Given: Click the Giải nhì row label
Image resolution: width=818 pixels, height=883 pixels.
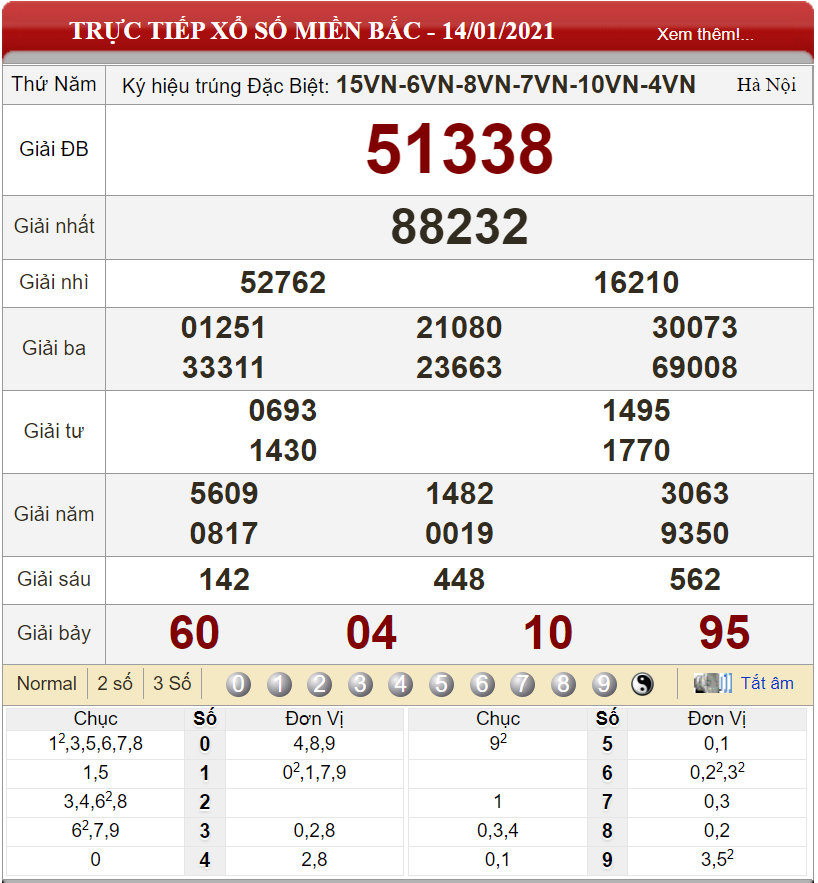Looking at the screenshot, I should (54, 282).
